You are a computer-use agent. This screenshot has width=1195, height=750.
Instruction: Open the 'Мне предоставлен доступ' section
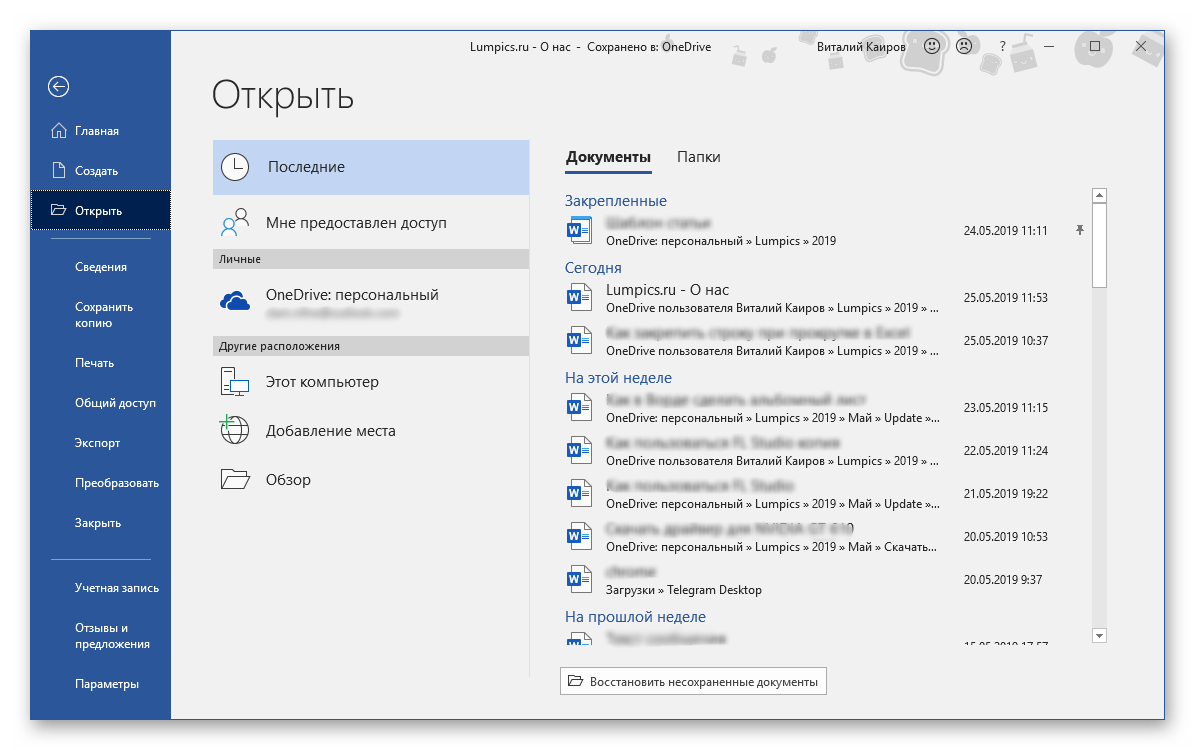tap(355, 223)
